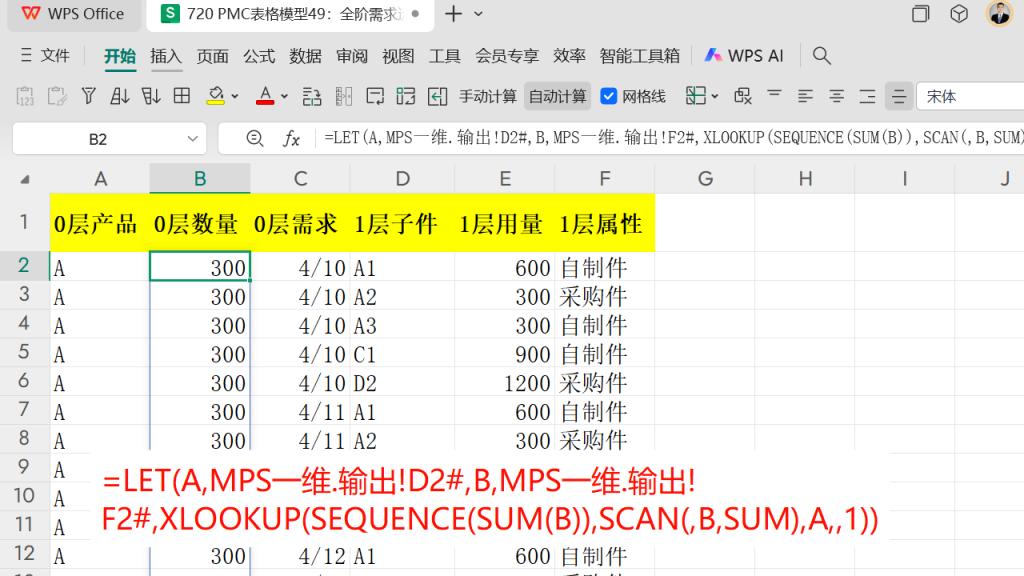1024x576 pixels.
Task: Click the fx insert function icon
Action: coord(291,138)
